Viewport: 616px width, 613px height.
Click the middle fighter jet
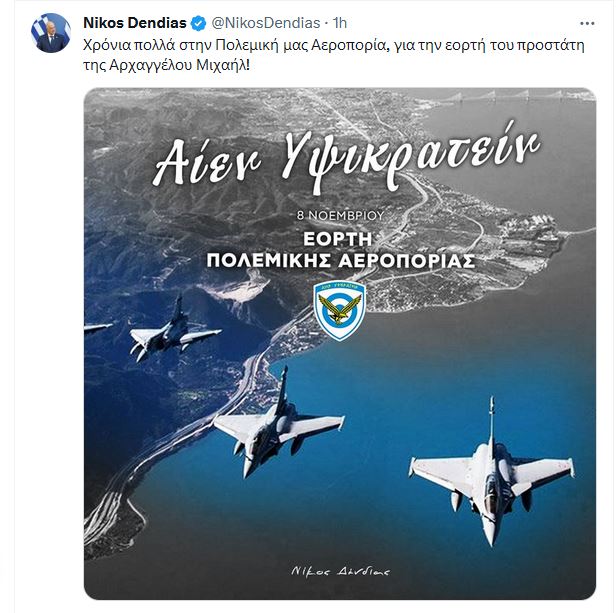coord(276,423)
